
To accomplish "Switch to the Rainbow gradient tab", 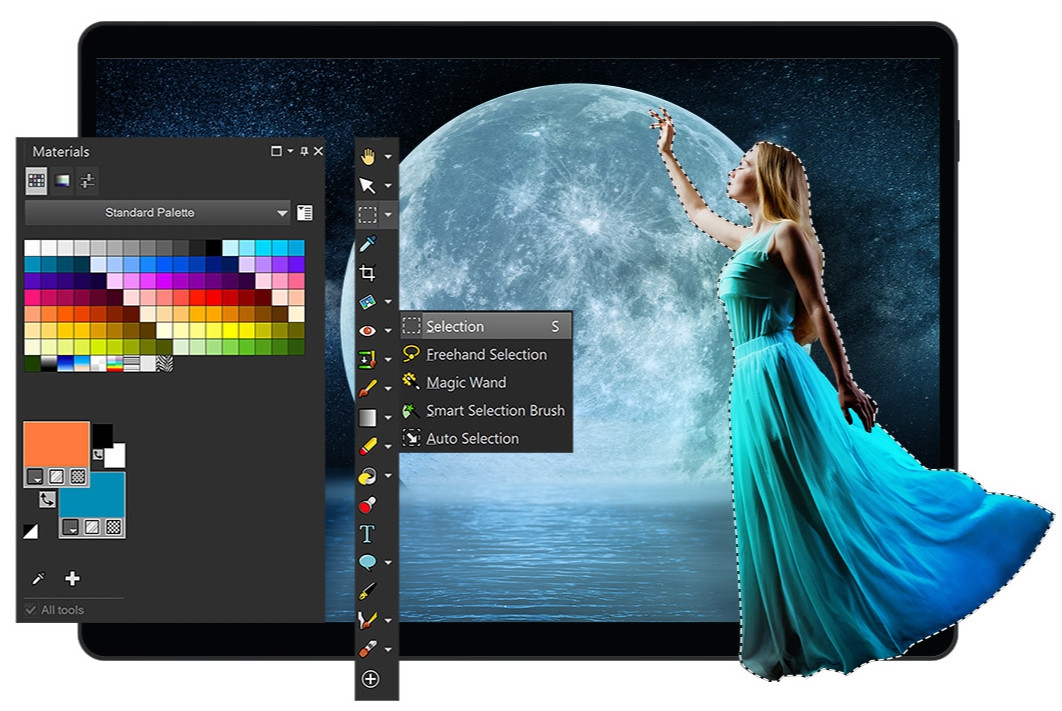I will (x=62, y=180).
